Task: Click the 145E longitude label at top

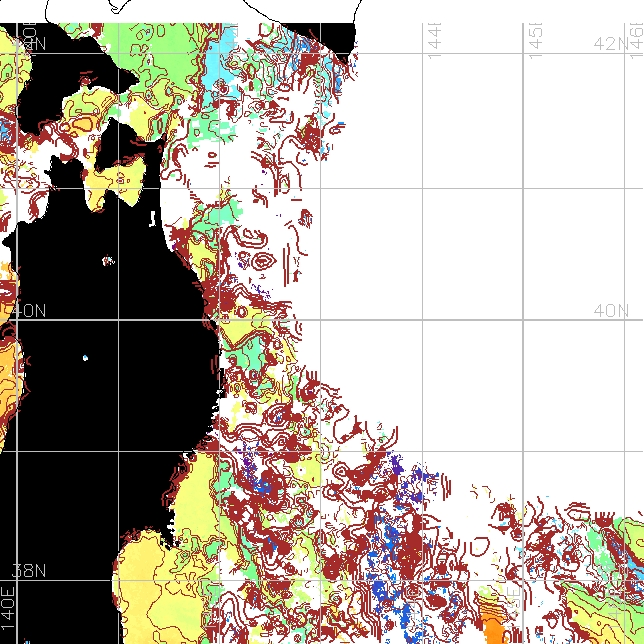Action: (536, 39)
